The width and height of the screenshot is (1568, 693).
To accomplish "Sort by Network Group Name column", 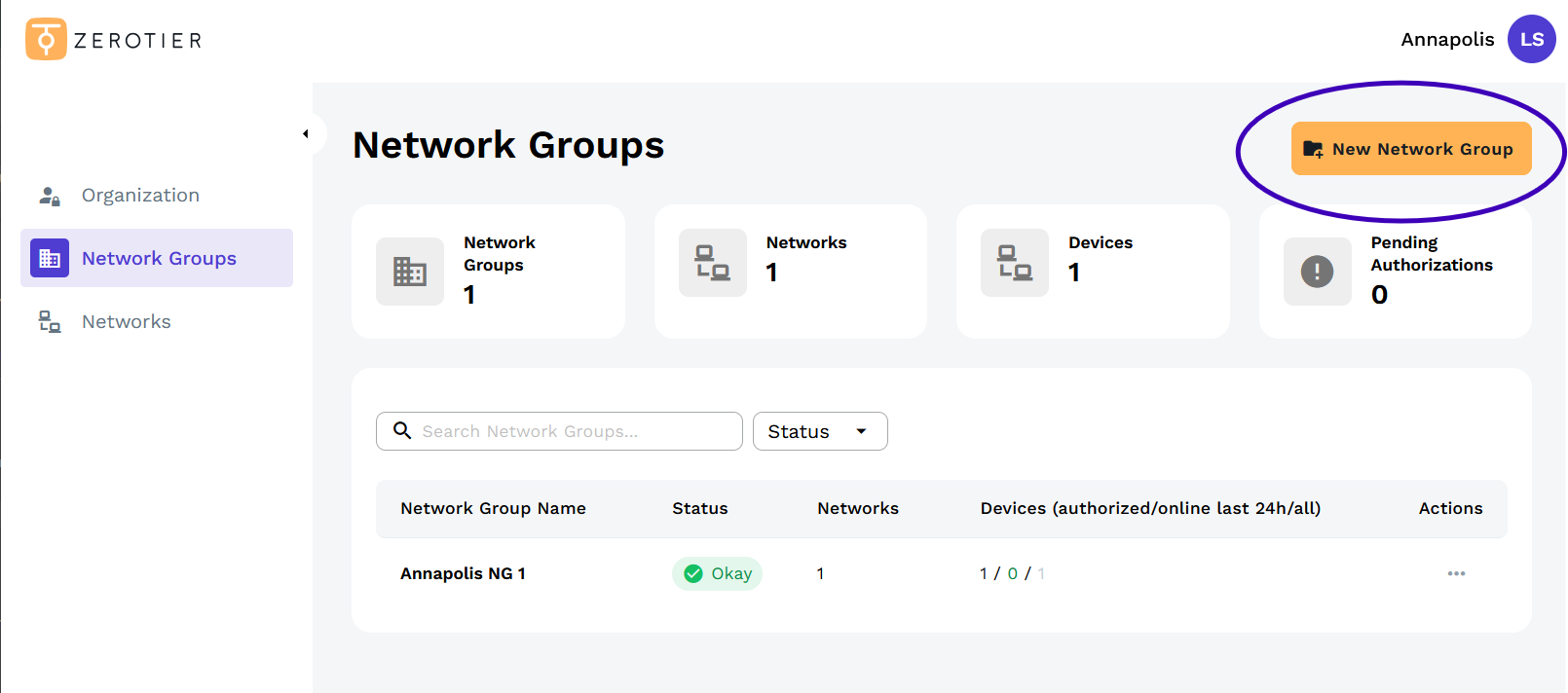I will [x=493, y=508].
